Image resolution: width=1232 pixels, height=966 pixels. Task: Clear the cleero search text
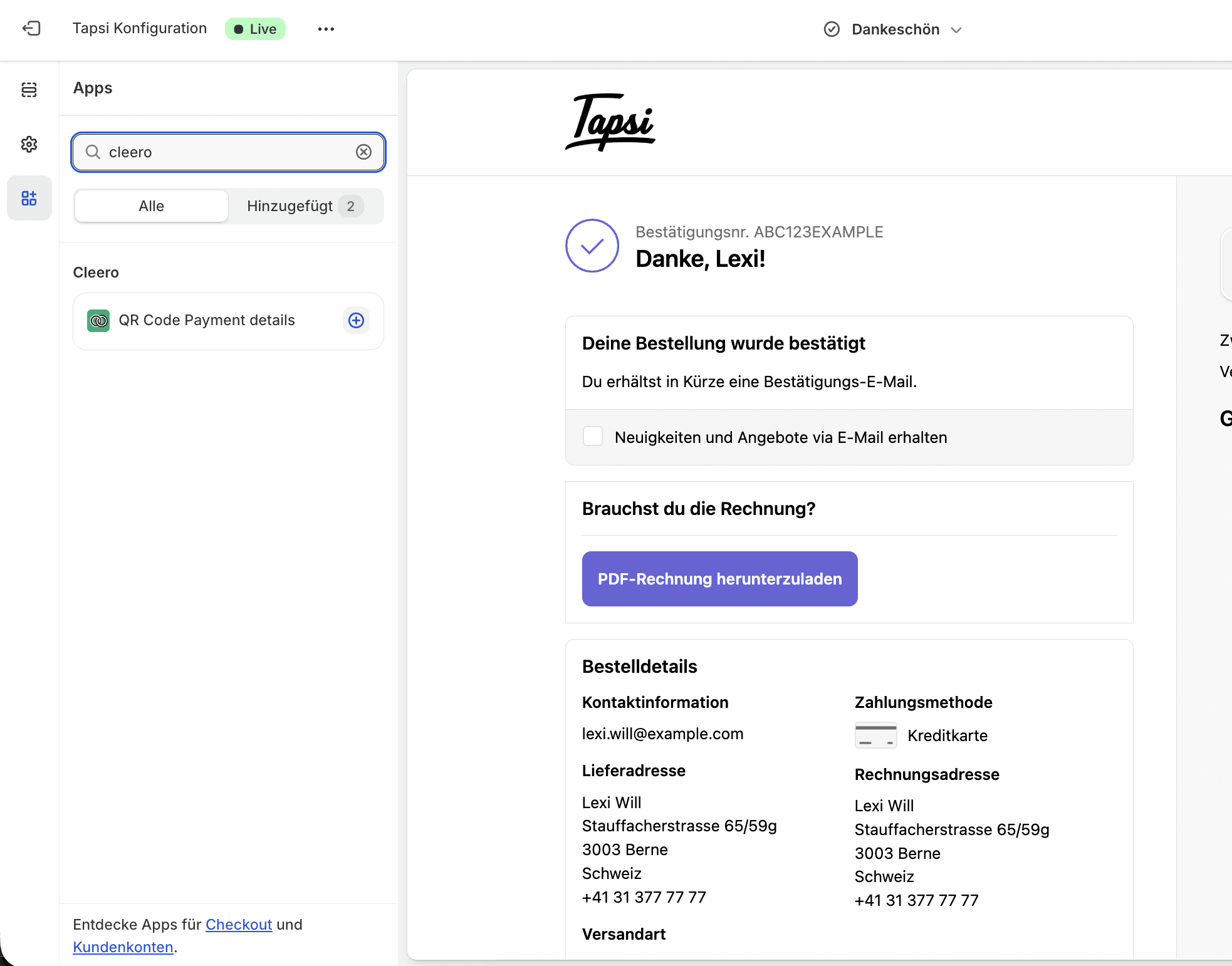(x=363, y=152)
